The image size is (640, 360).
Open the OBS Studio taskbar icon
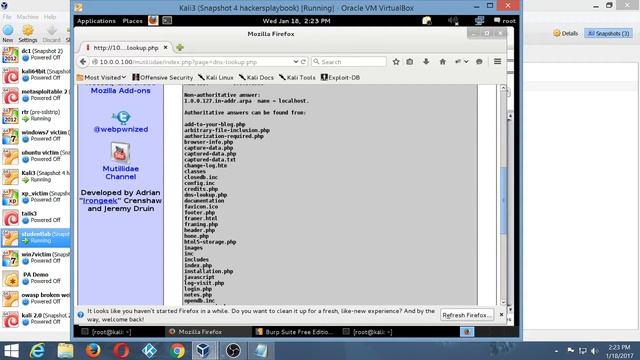[x=233, y=351]
